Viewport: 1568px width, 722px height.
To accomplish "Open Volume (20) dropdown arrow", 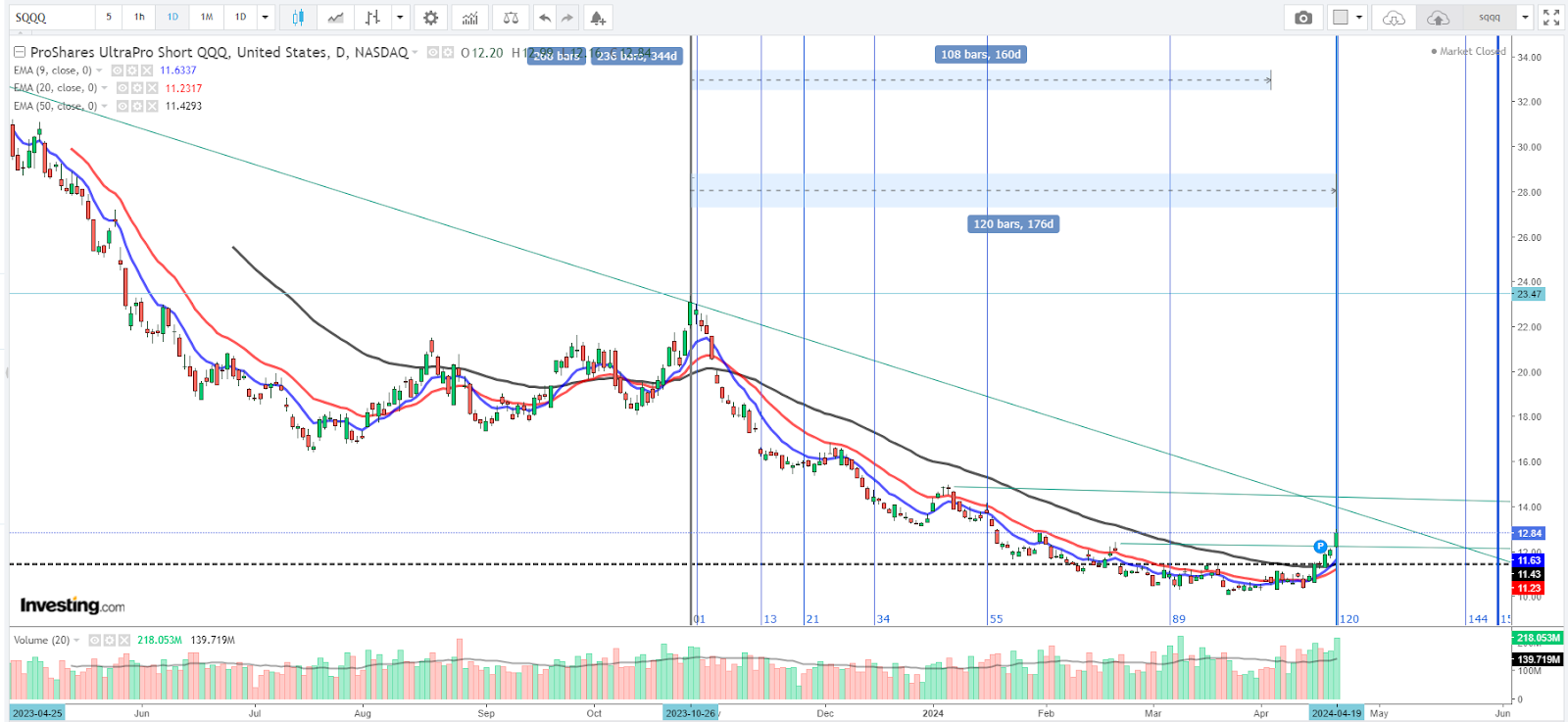I will pyautogui.click(x=76, y=641).
